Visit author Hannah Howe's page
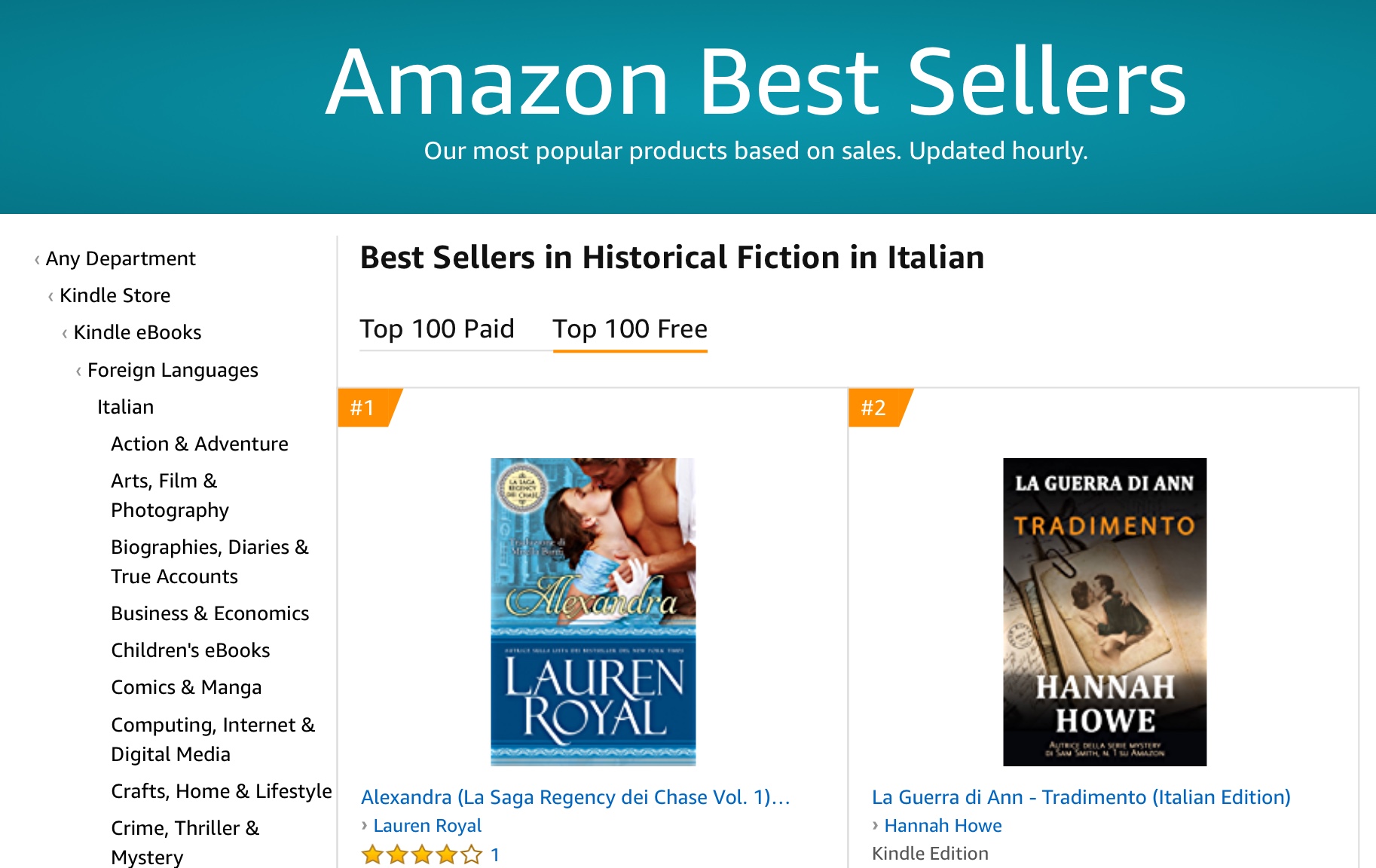The width and height of the screenshot is (1376, 868). (x=943, y=826)
